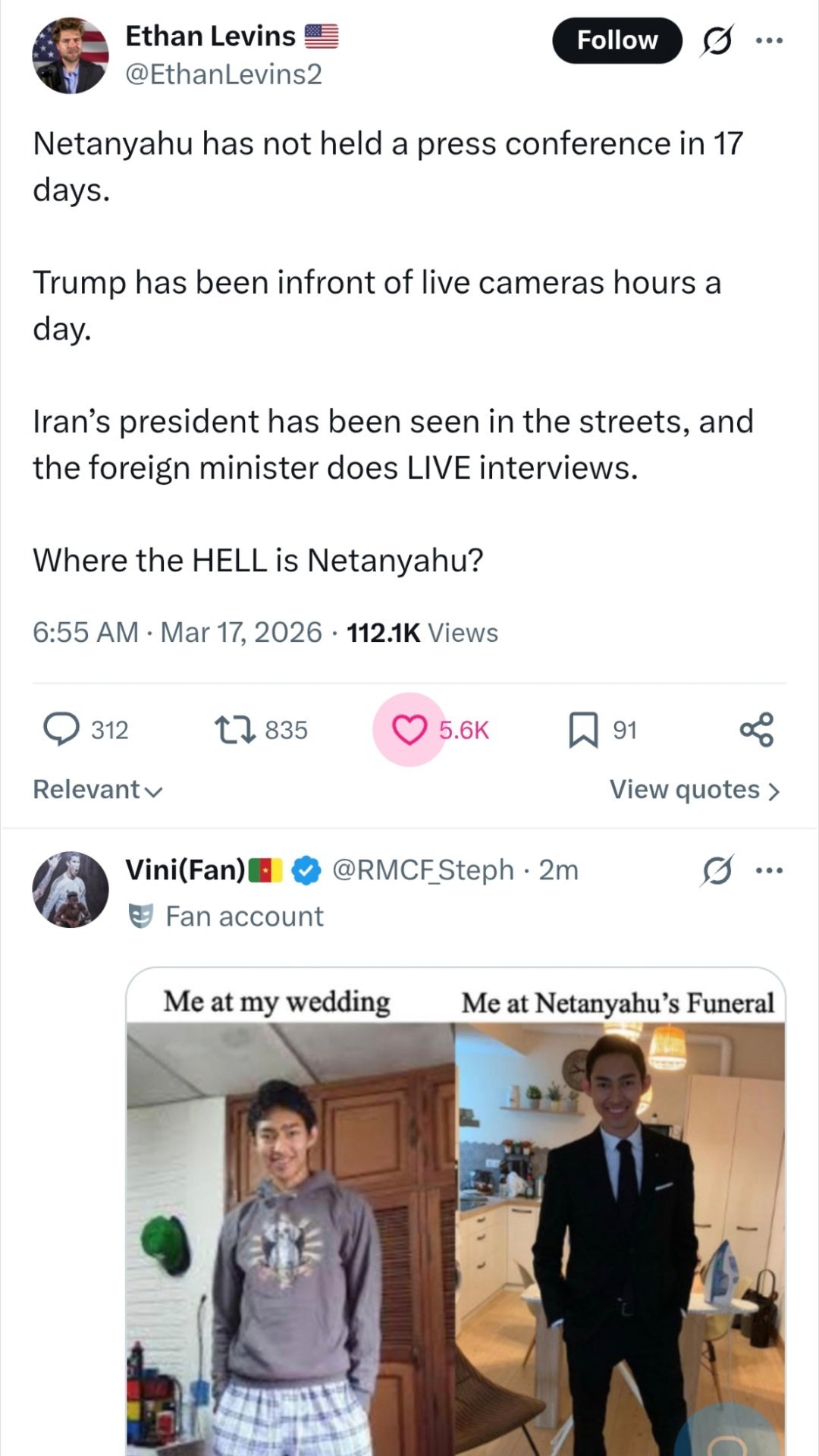The width and height of the screenshot is (819, 1456).
Task: Open more options on Vini(Fan) reply
Action: pos(769,870)
